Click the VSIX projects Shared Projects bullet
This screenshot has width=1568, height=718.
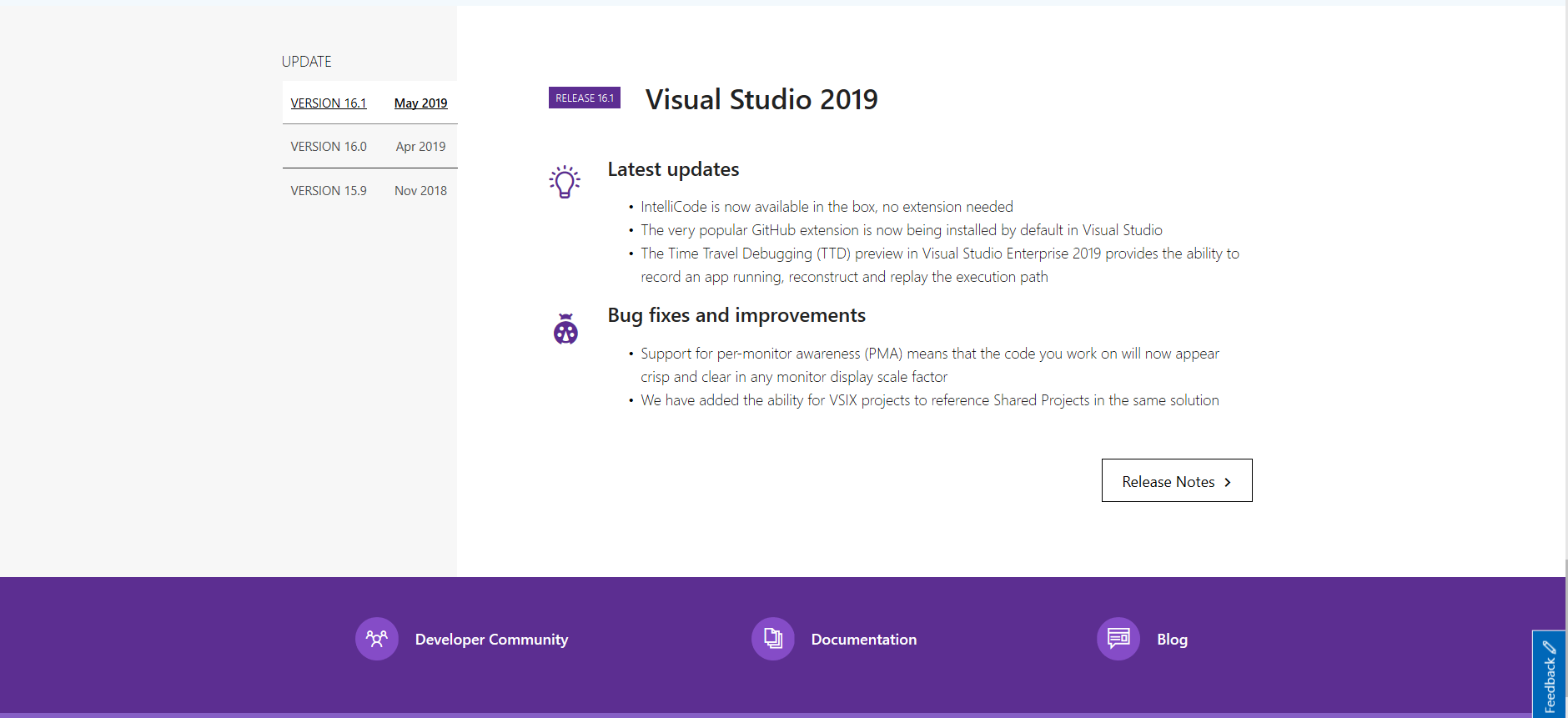tap(930, 400)
